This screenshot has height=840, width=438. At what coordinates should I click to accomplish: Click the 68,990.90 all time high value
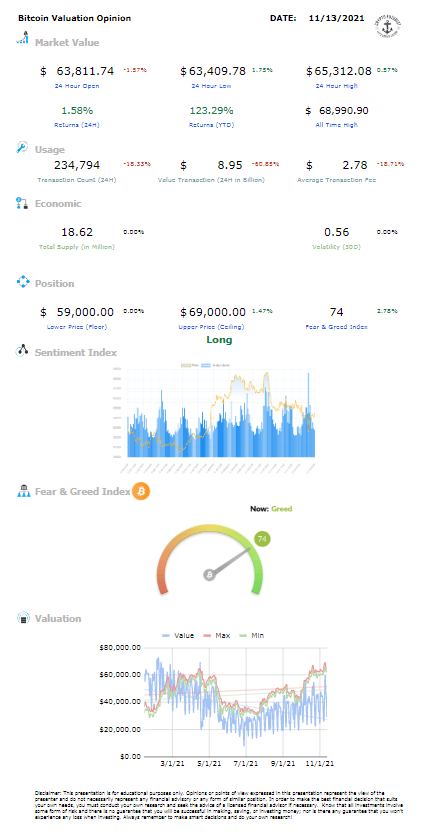tap(343, 110)
